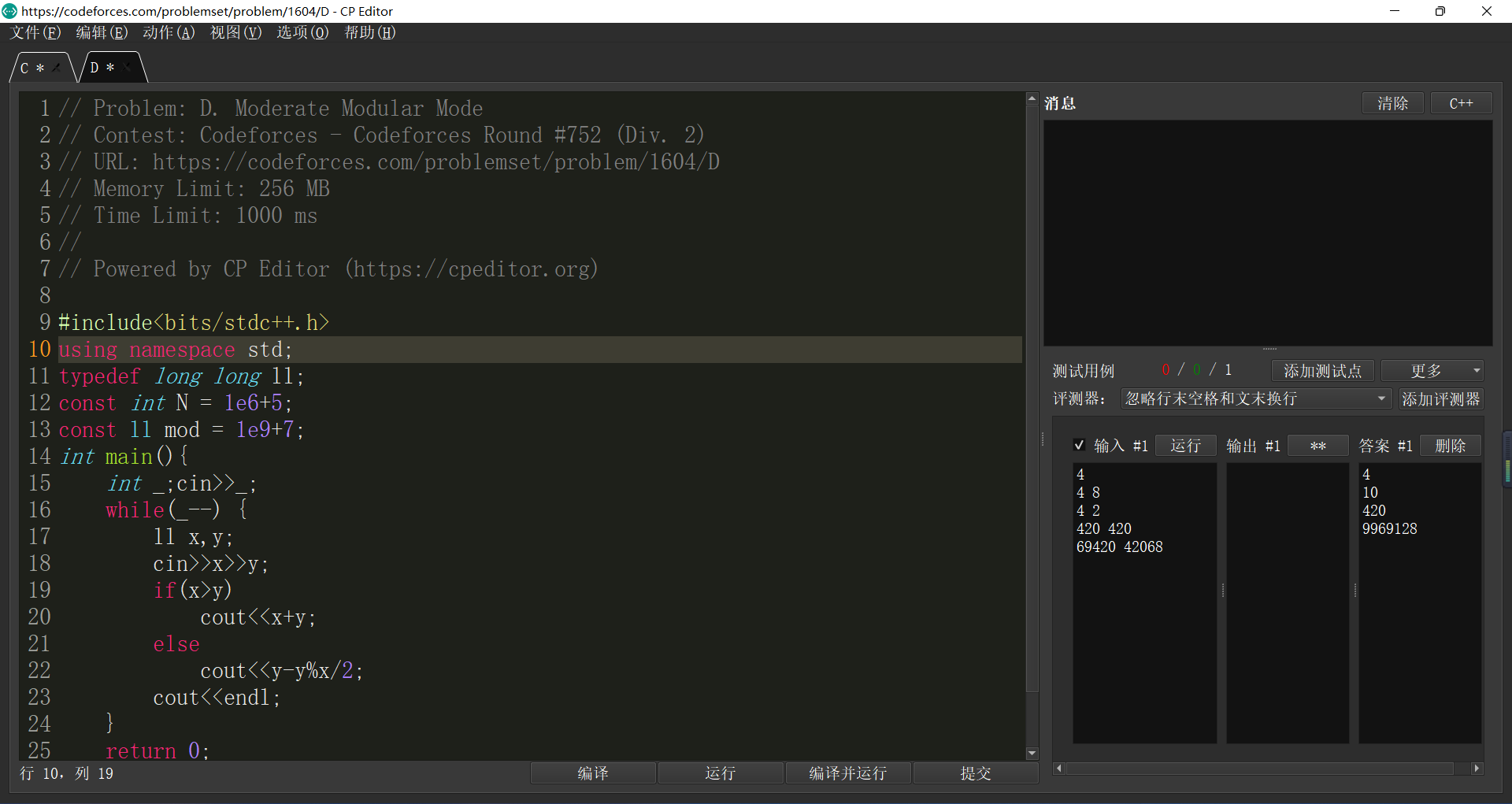Clear messages with the 清除 button

(x=1393, y=103)
